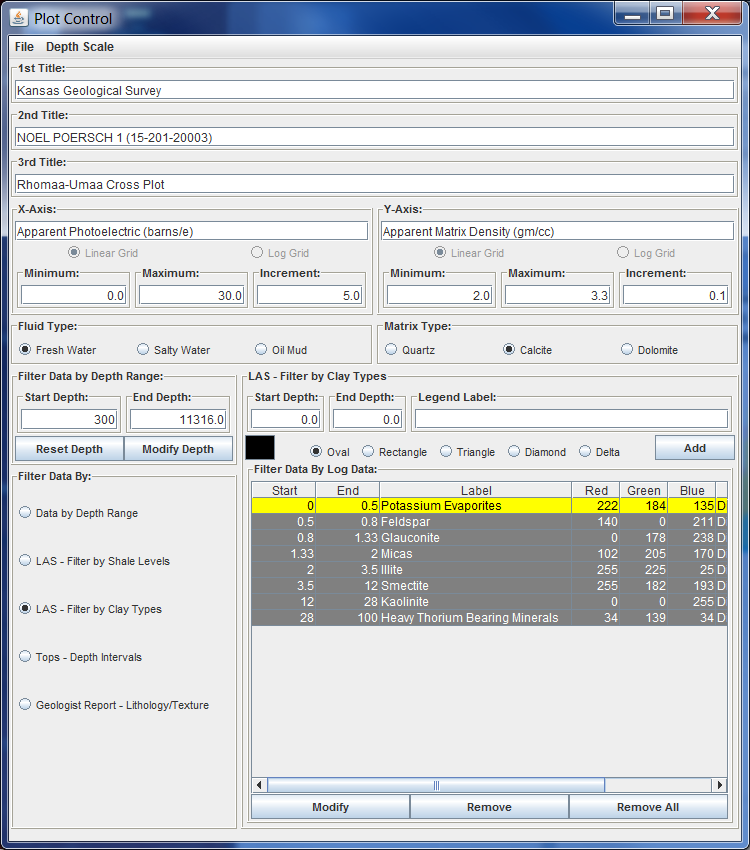
Task: Click X-Axis Maximum field showing 30.0
Action: [191, 295]
